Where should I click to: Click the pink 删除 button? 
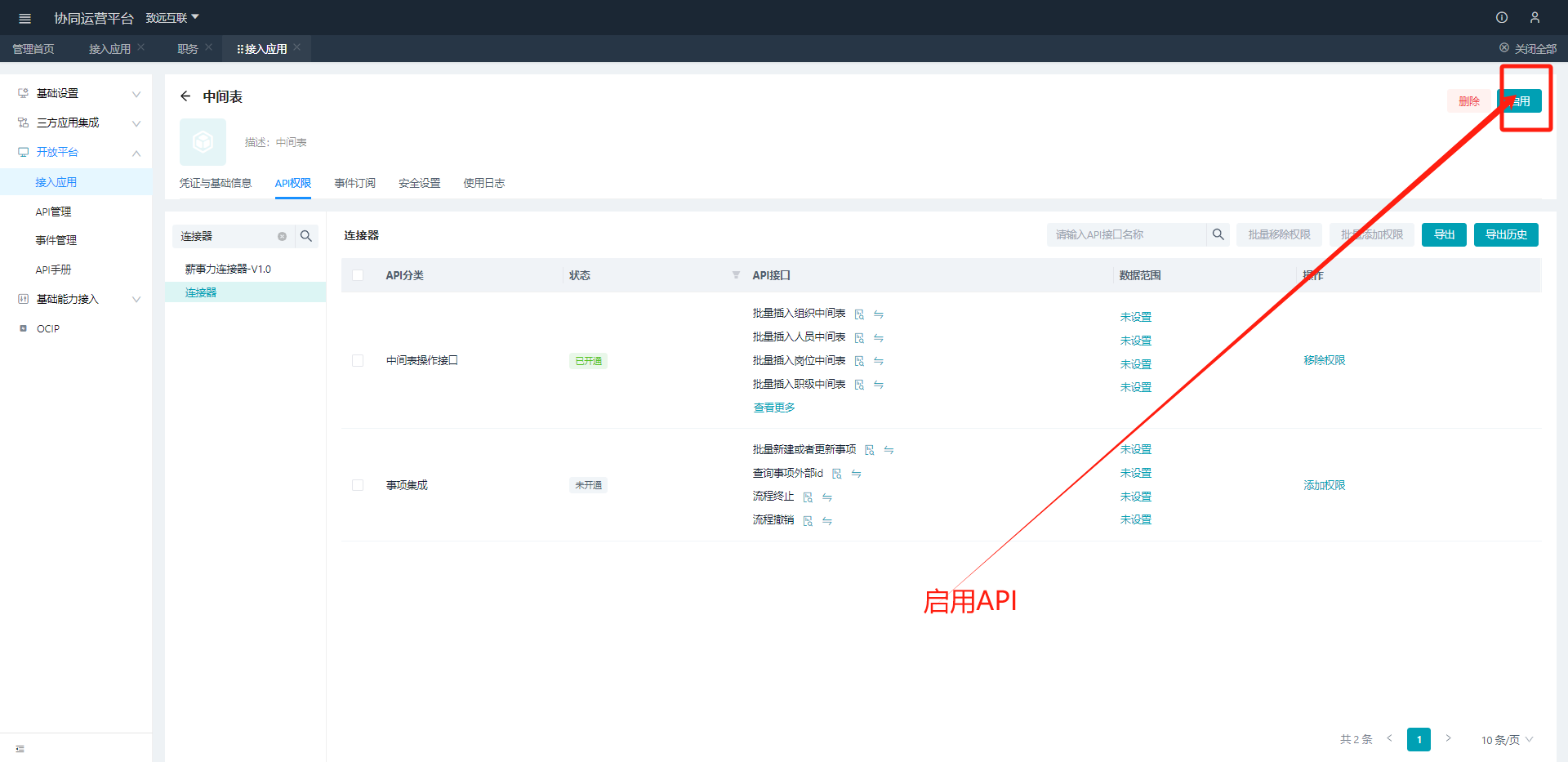(x=1469, y=101)
